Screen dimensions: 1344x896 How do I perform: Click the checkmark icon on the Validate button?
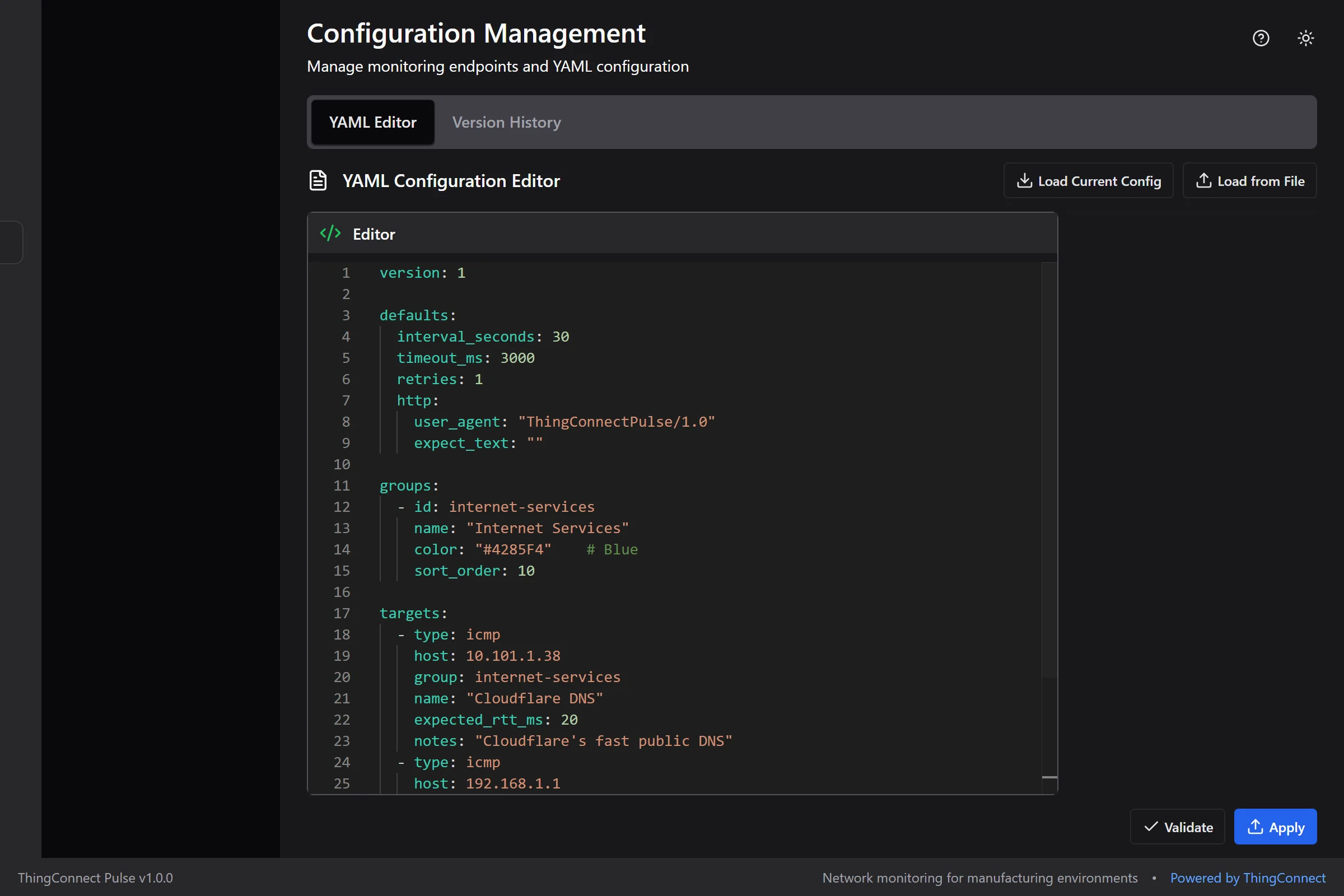(x=1150, y=827)
